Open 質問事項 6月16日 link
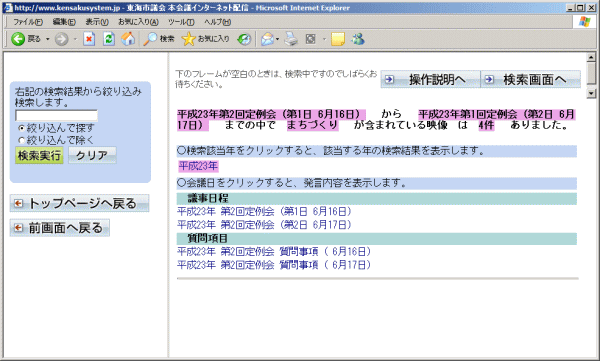This screenshot has height=361, width=600. [274, 252]
